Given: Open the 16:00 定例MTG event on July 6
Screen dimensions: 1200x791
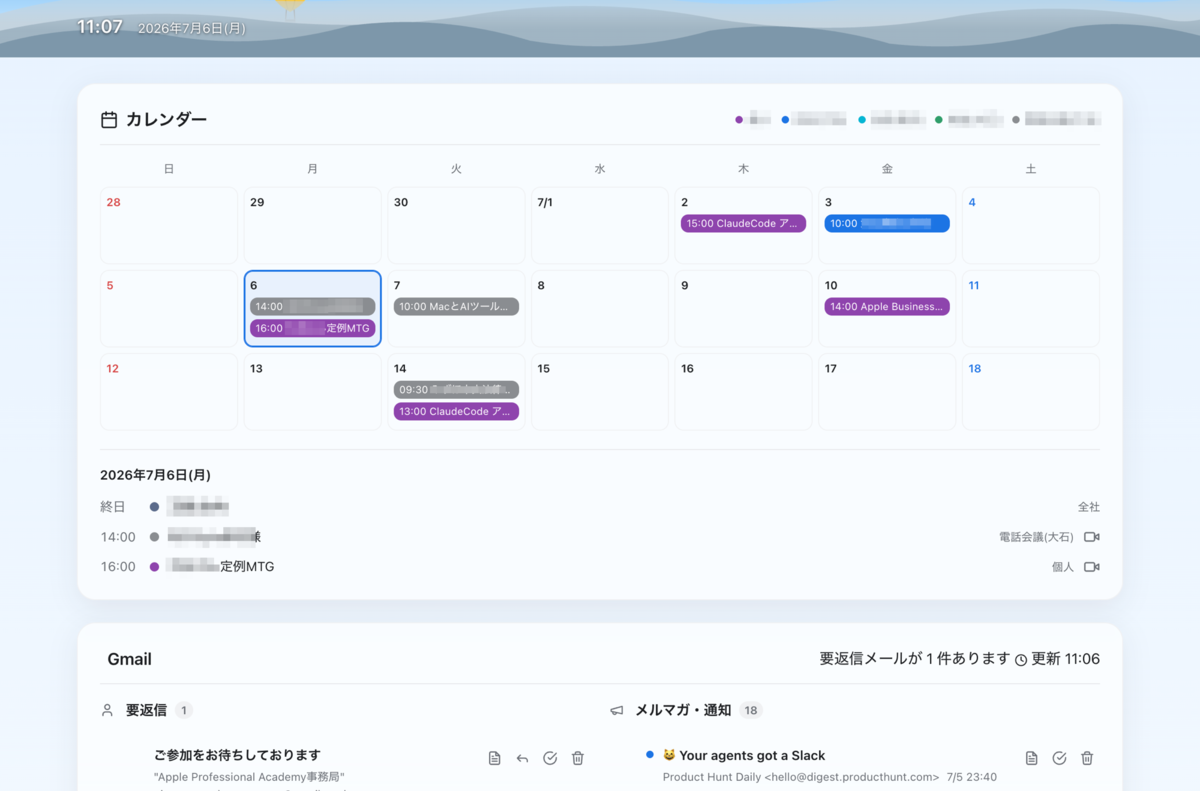Looking at the screenshot, I should click(313, 328).
